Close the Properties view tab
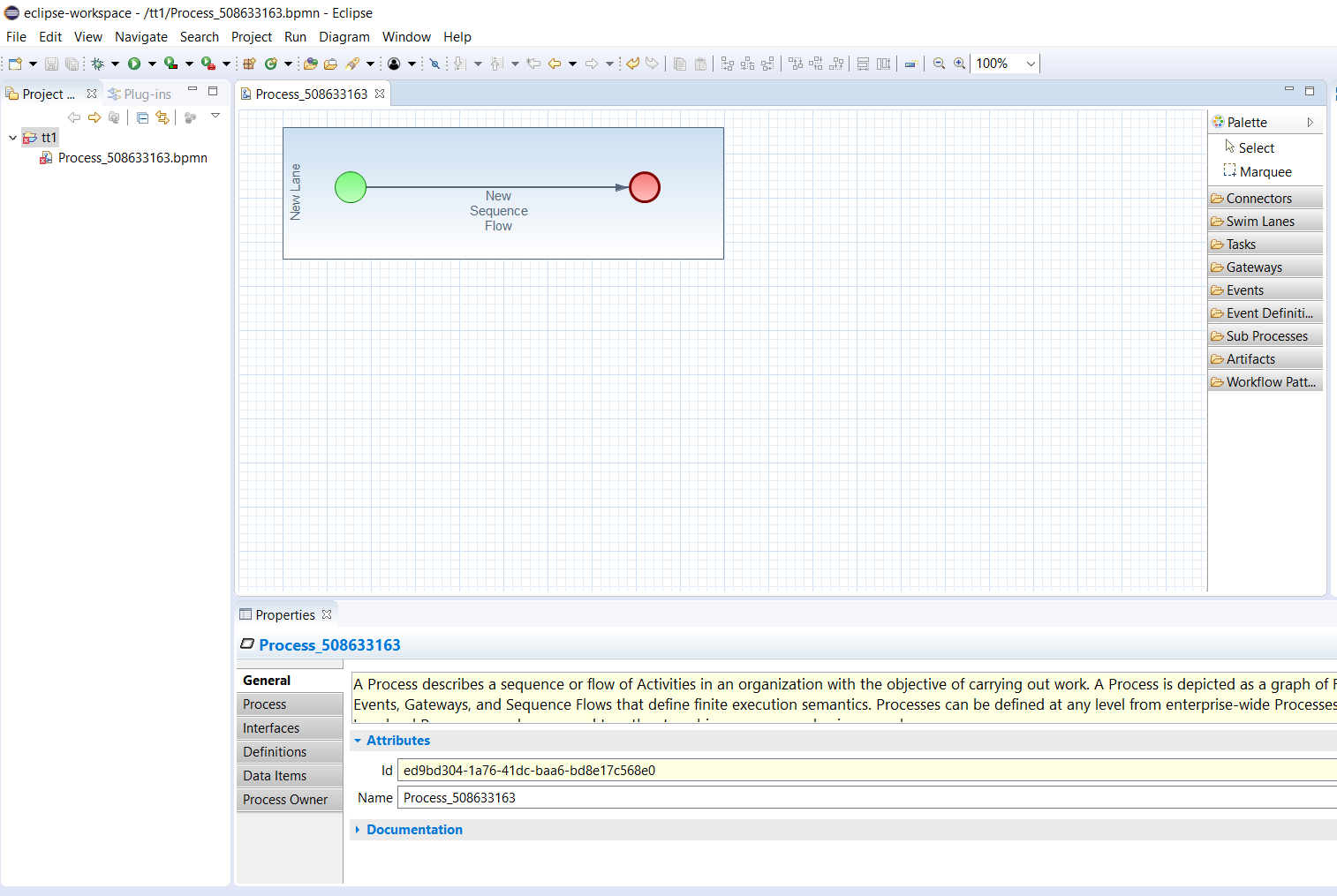The height and width of the screenshot is (896, 1337). 327,614
